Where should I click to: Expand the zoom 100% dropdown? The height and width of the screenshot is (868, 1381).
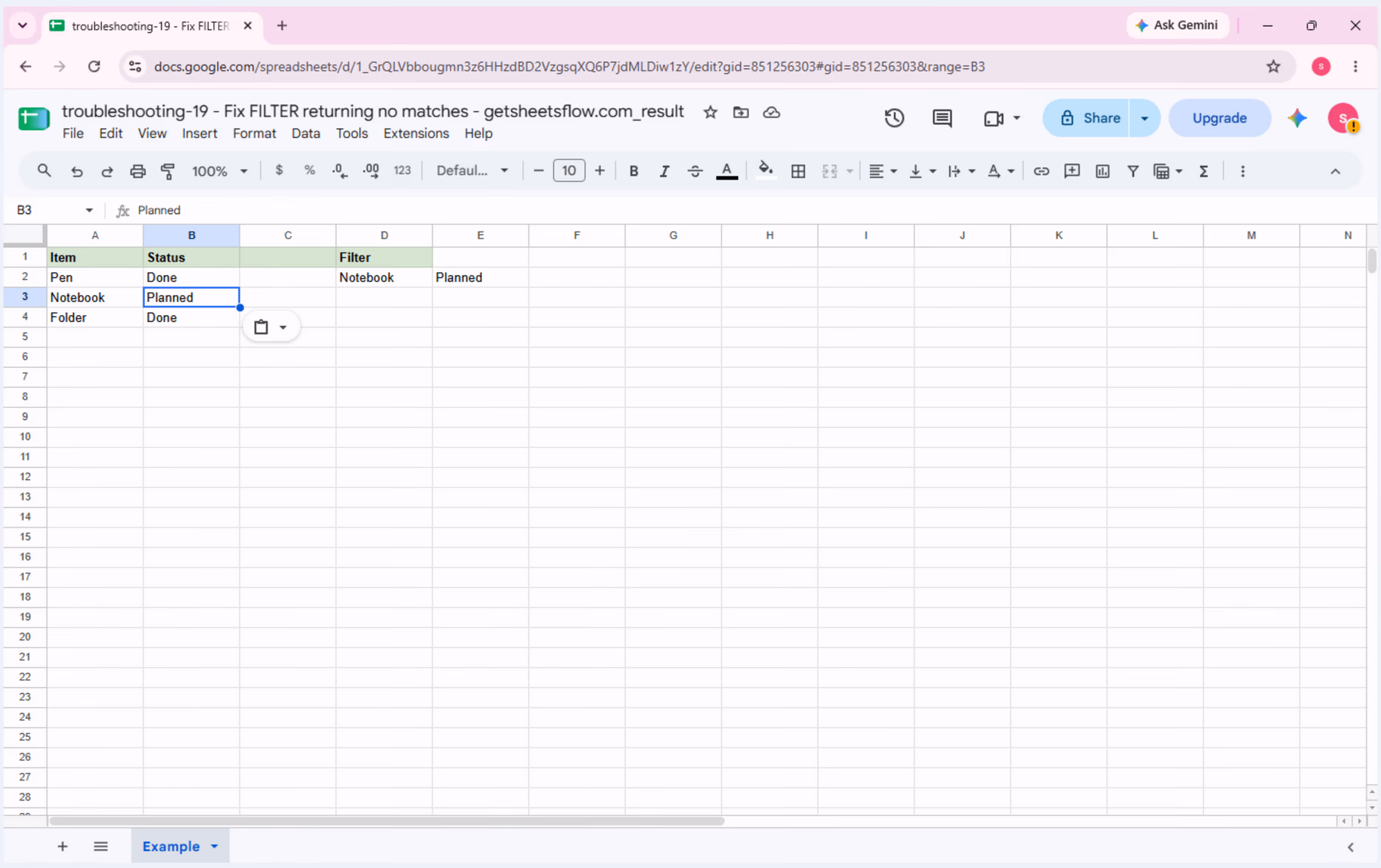(x=219, y=171)
